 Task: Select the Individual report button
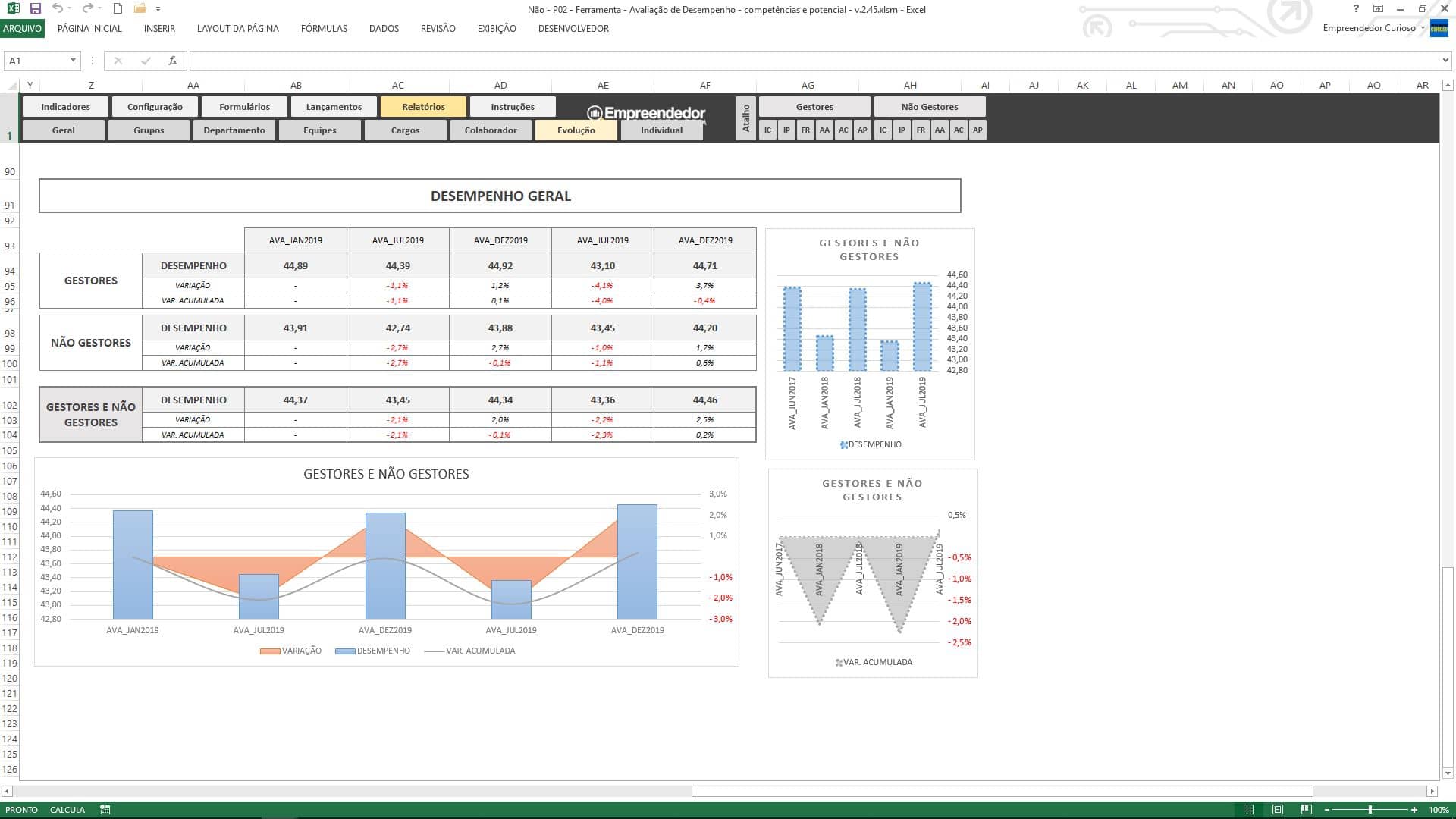tap(661, 130)
